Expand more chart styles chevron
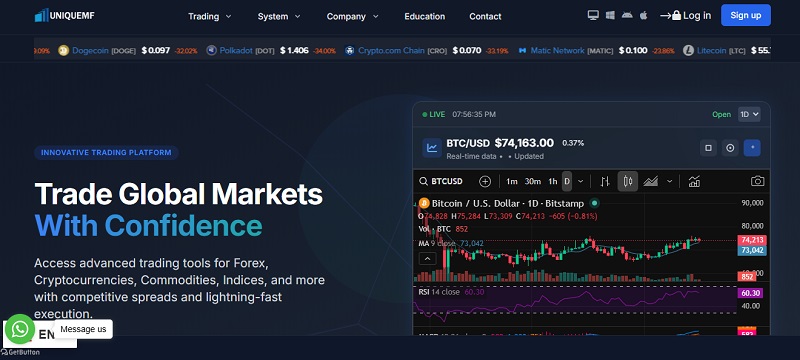Image resolution: width=800 pixels, height=360 pixels. pos(669,182)
